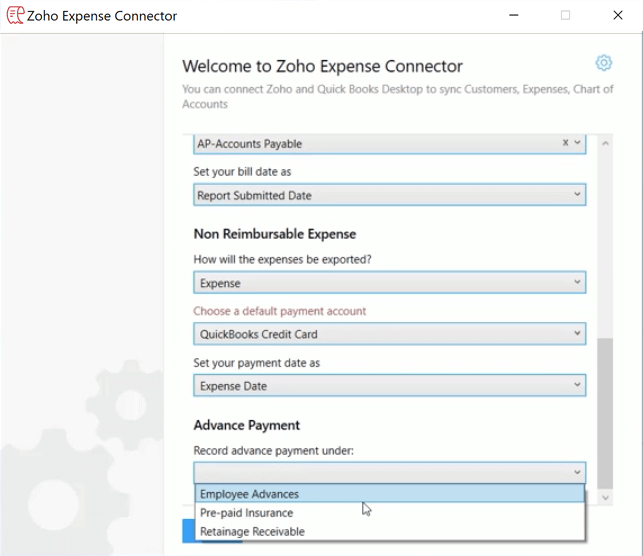Close the Zoho Expense Connector window

618,16
